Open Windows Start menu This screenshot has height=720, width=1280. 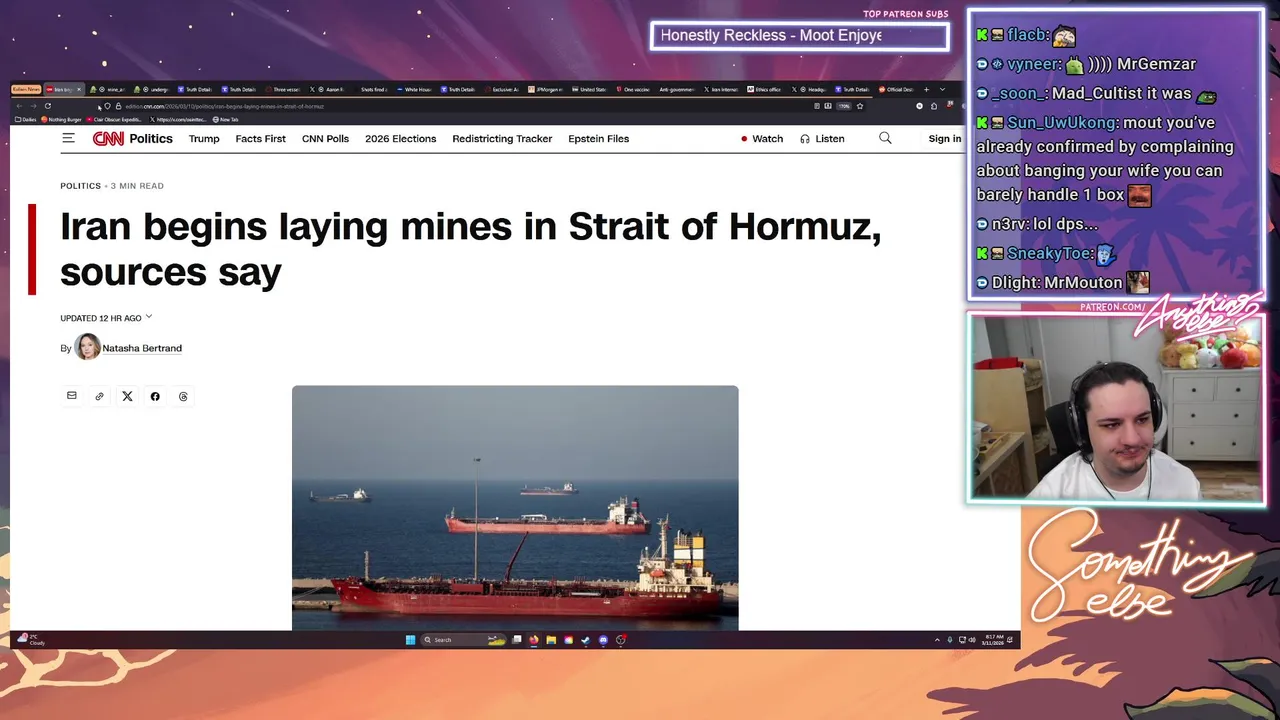(410, 640)
